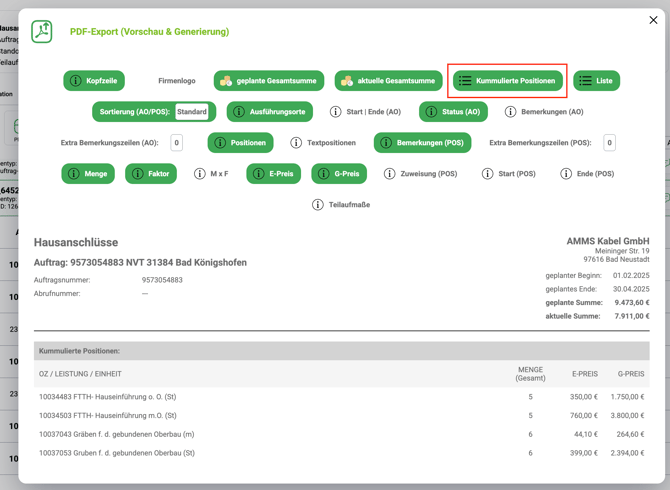Enable the Firmenlogo option
Image resolution: width=670 pixels, height=490 pixels.
[x=177, y=81]
